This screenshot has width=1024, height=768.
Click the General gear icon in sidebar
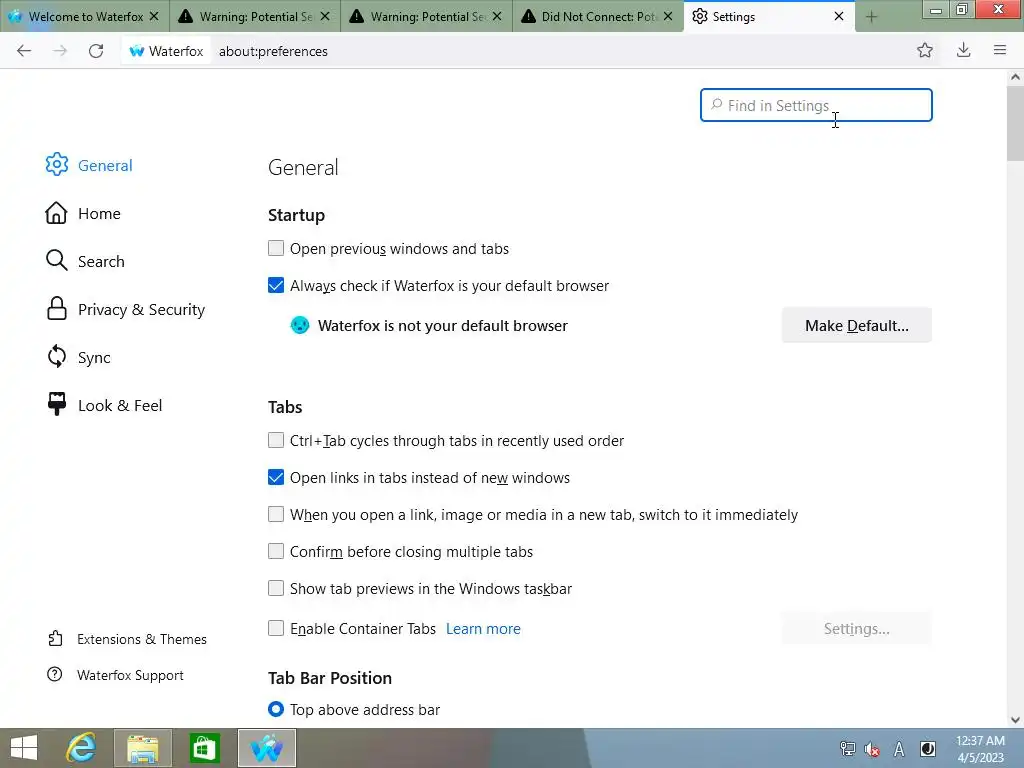[x=57, y=165]
